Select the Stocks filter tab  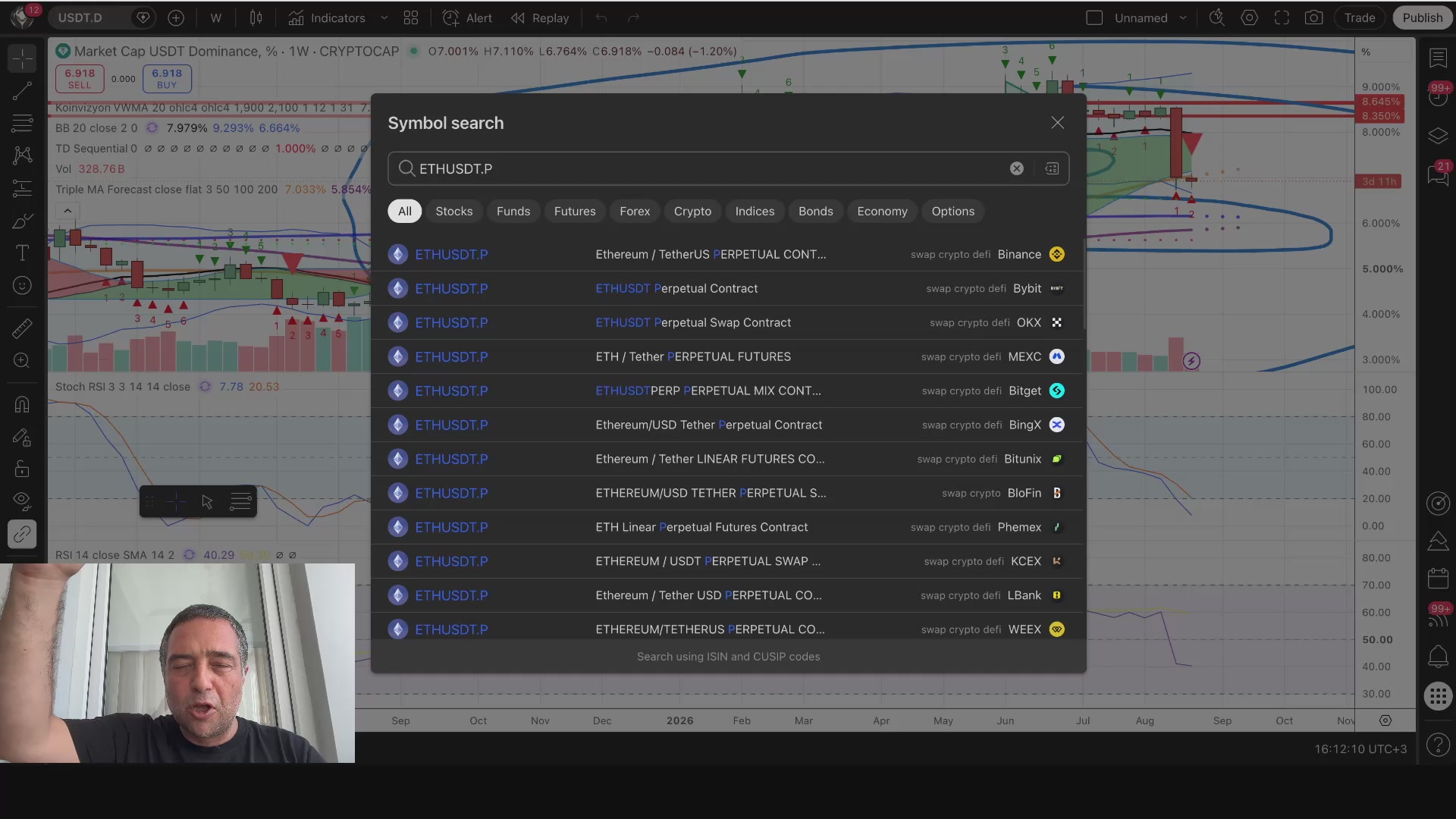(454, 212)
